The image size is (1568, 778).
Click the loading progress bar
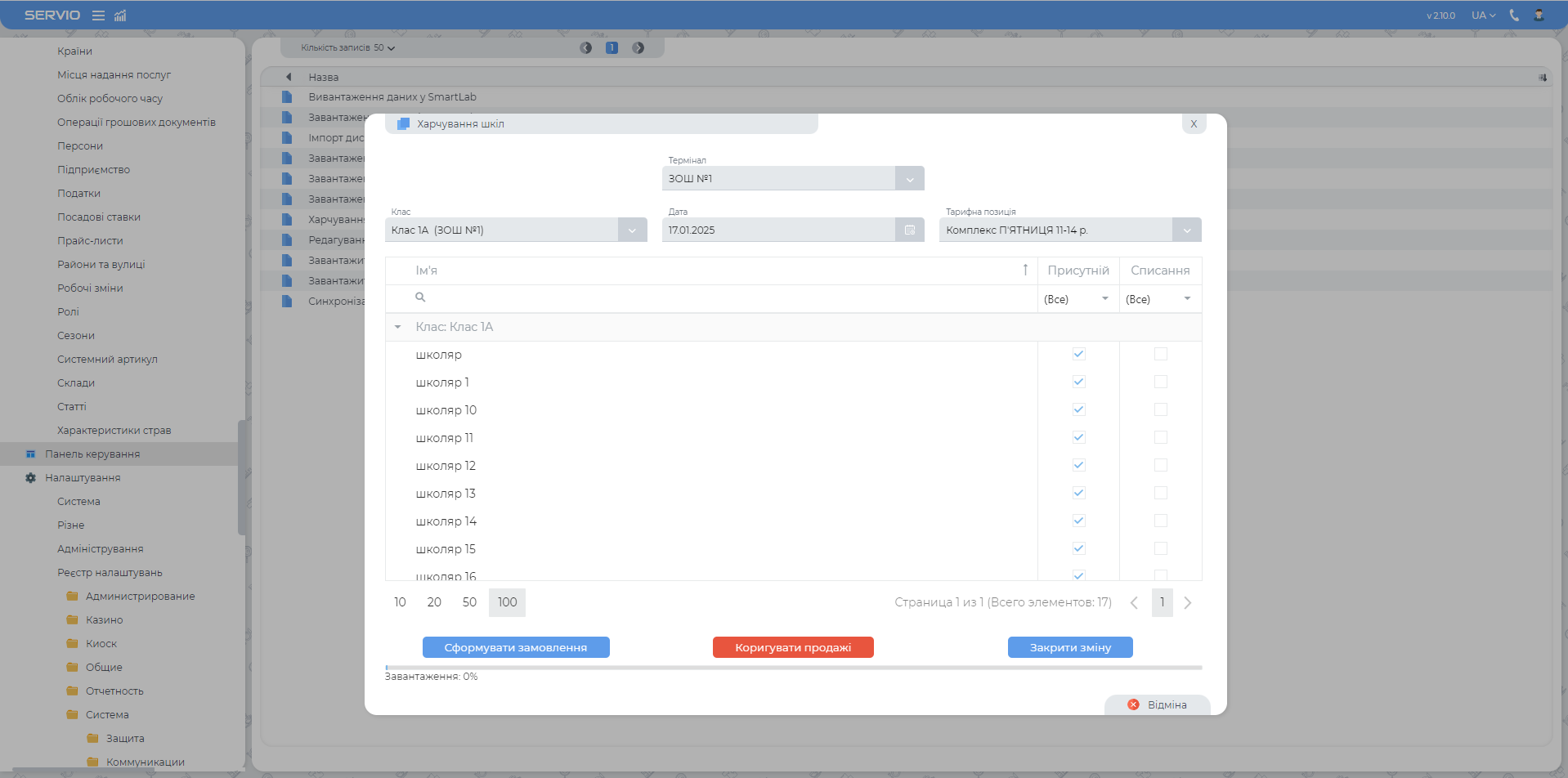(793, 668)
